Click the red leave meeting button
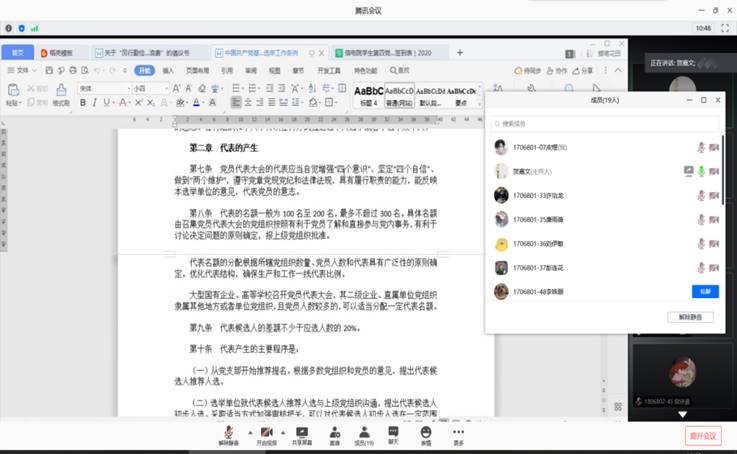 click(702, 435)
